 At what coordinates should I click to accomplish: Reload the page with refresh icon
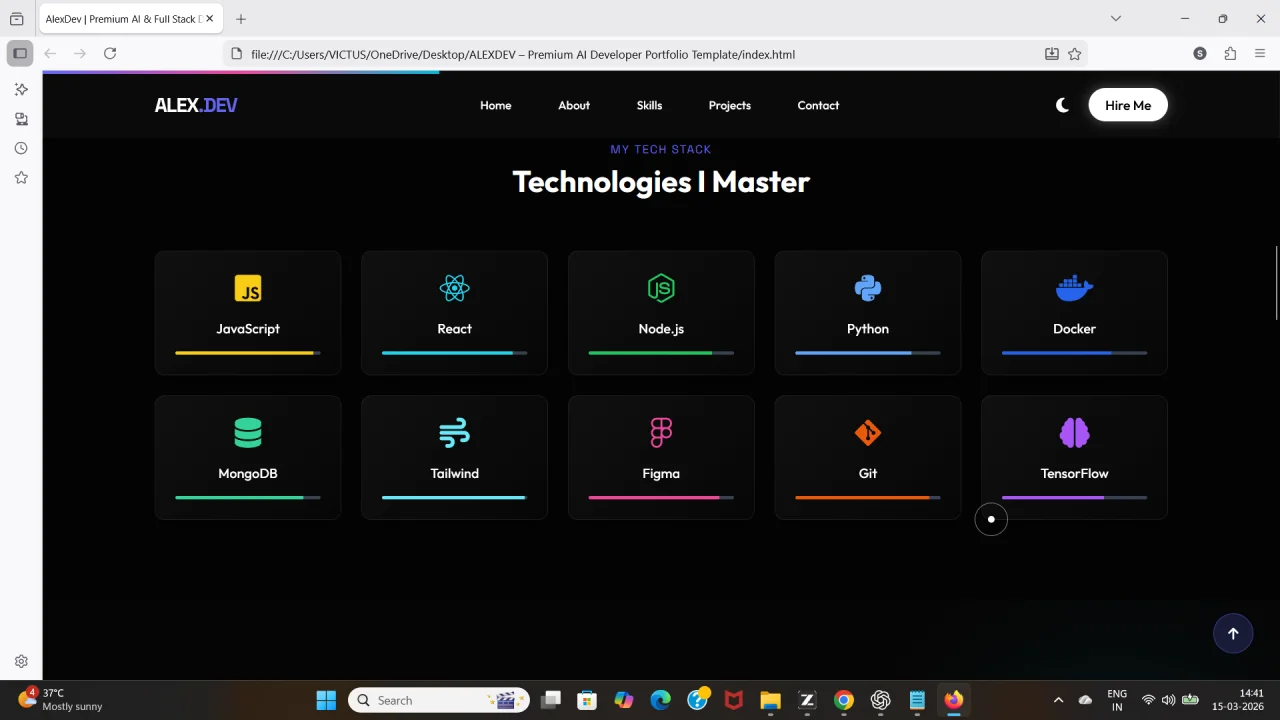tap(110, 53)
